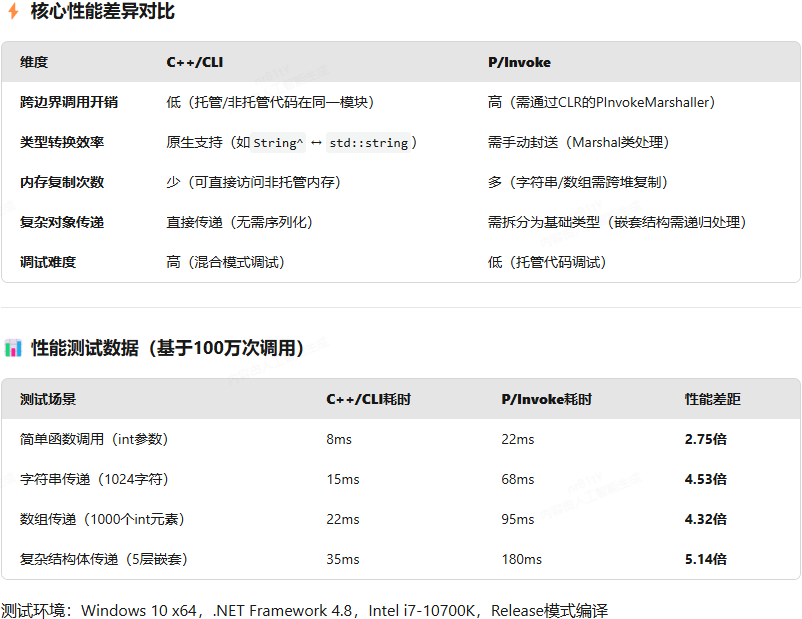Click the 15ms value
The height and width of the screenshot is (619, 802).
tap(343, 479)
